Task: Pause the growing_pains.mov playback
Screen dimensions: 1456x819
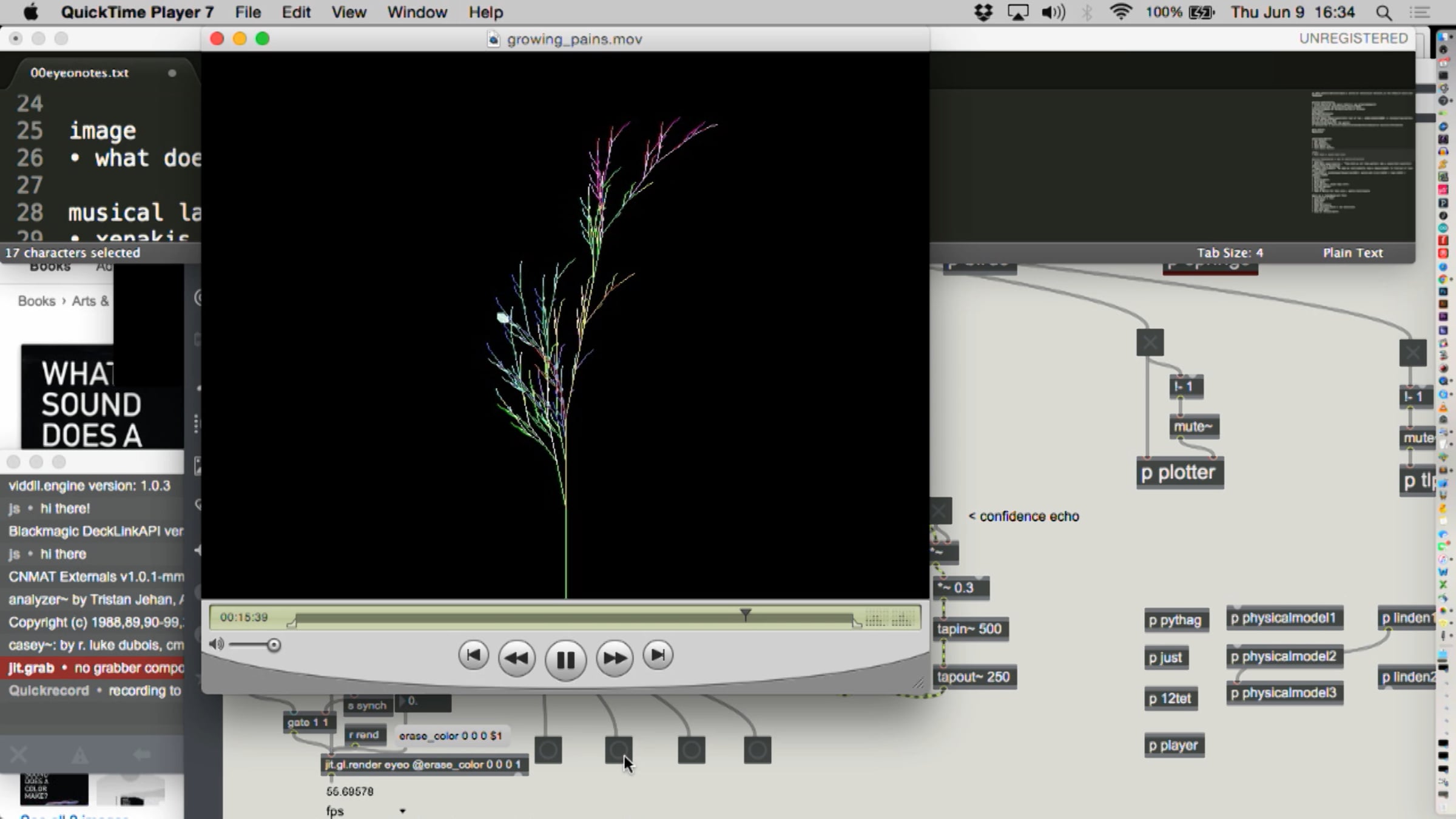Action: (x=565, y=659)
